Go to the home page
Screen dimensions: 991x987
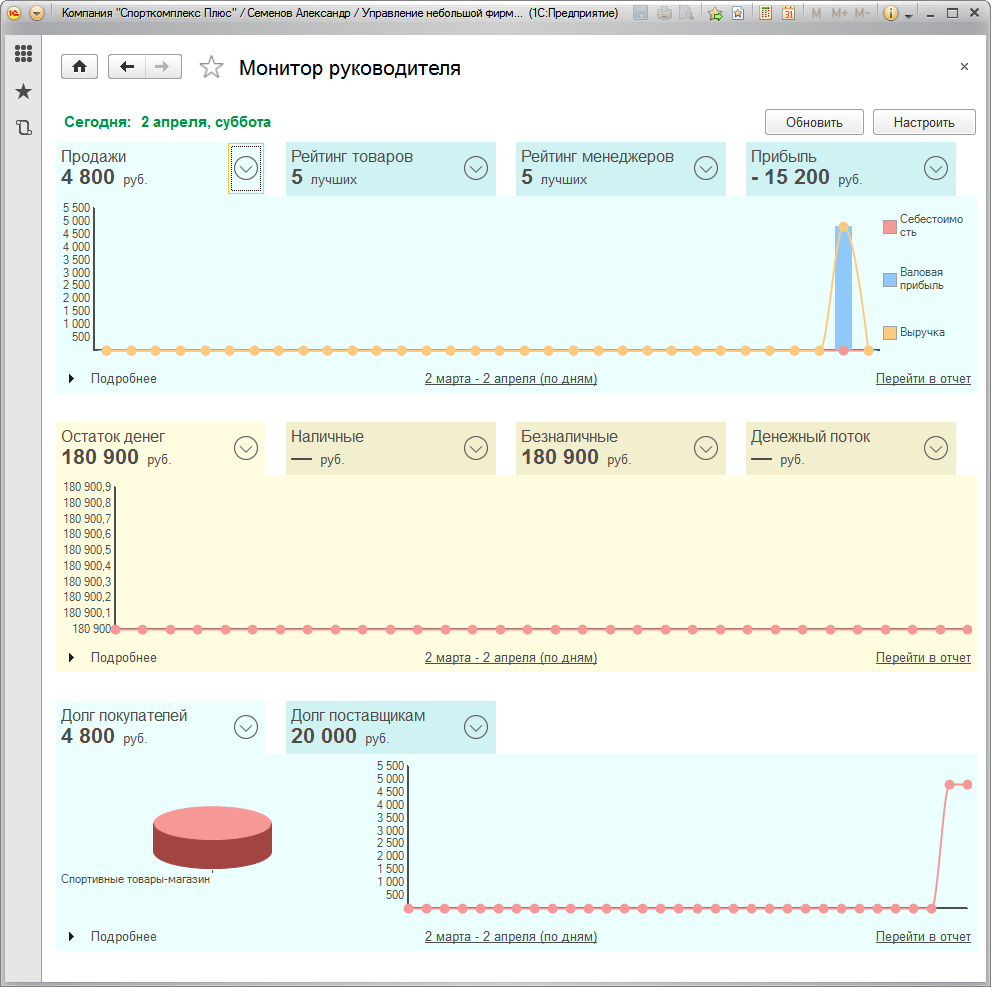coord(79,67)
